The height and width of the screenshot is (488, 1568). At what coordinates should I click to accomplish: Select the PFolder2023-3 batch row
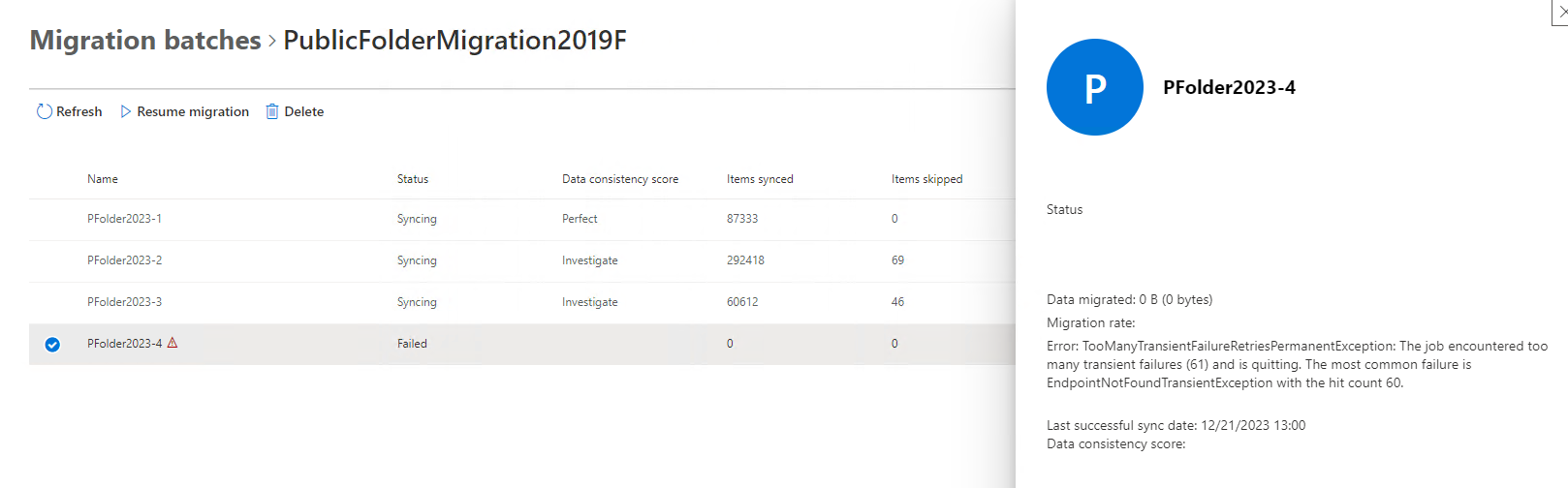click(125, 302)
